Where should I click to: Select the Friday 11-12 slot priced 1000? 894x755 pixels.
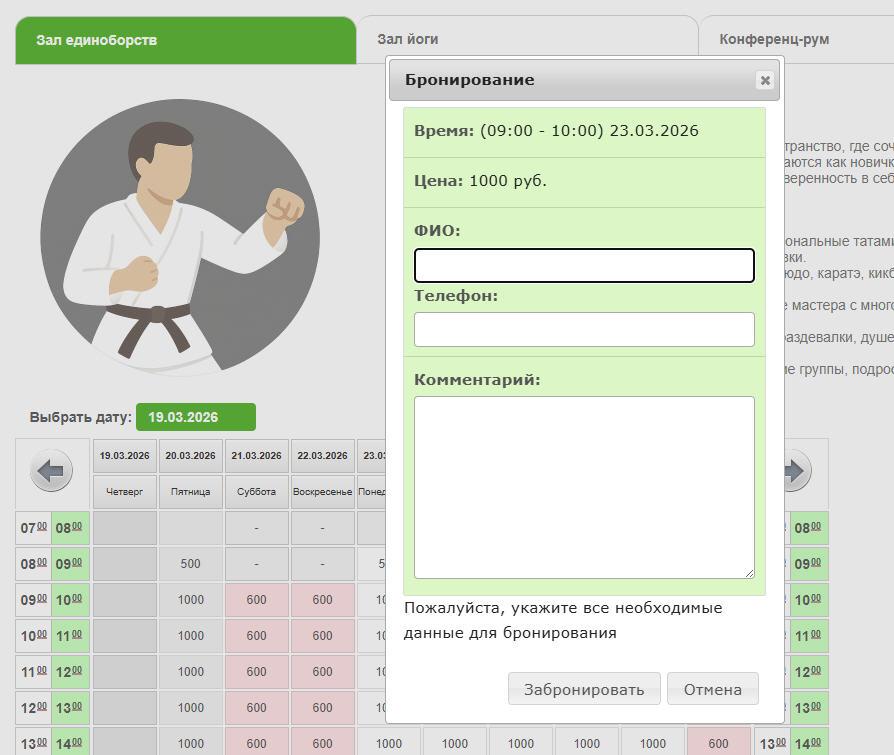pos(190,671)
